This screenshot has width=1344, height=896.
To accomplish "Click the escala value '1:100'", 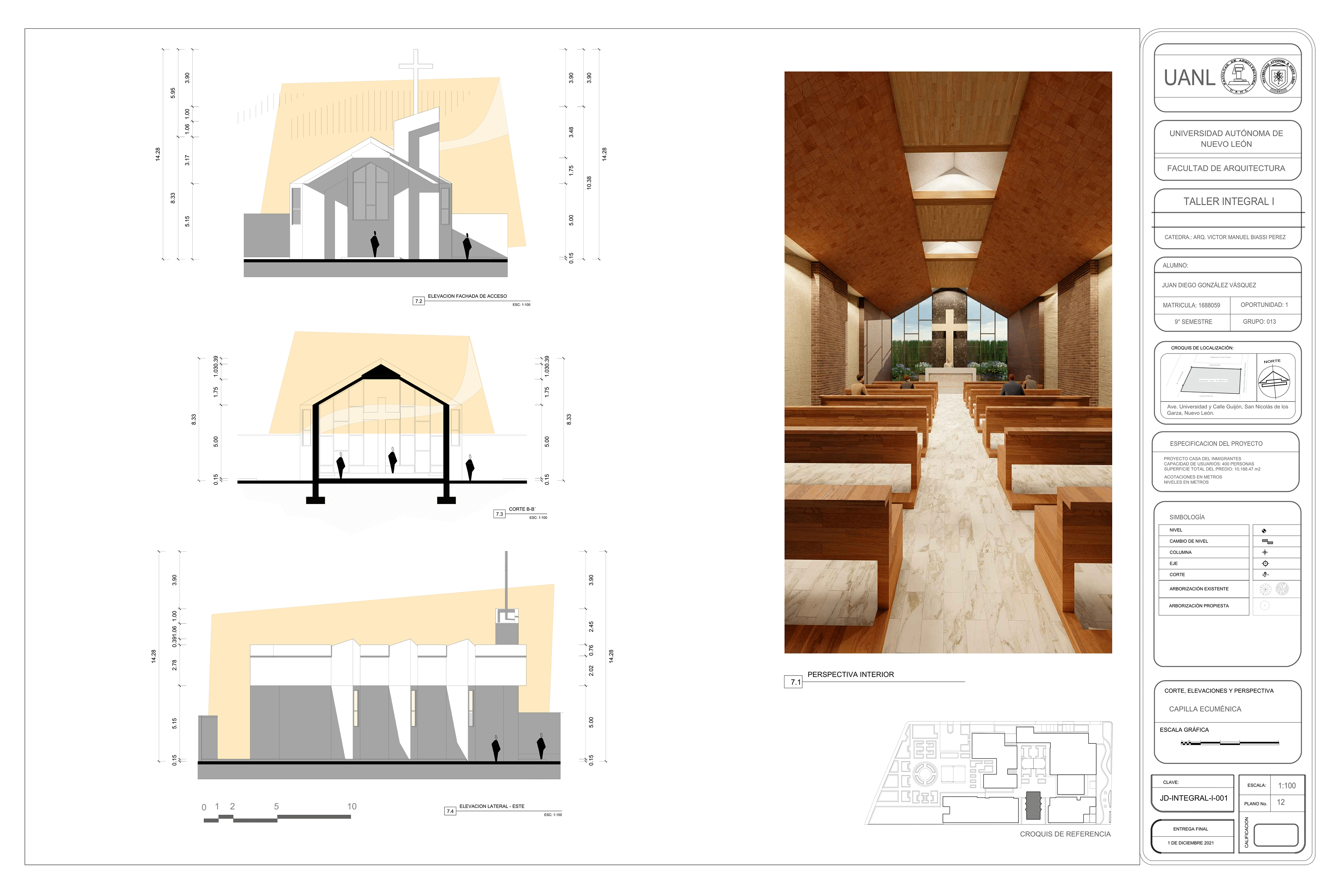I will tap(1286, 786).
